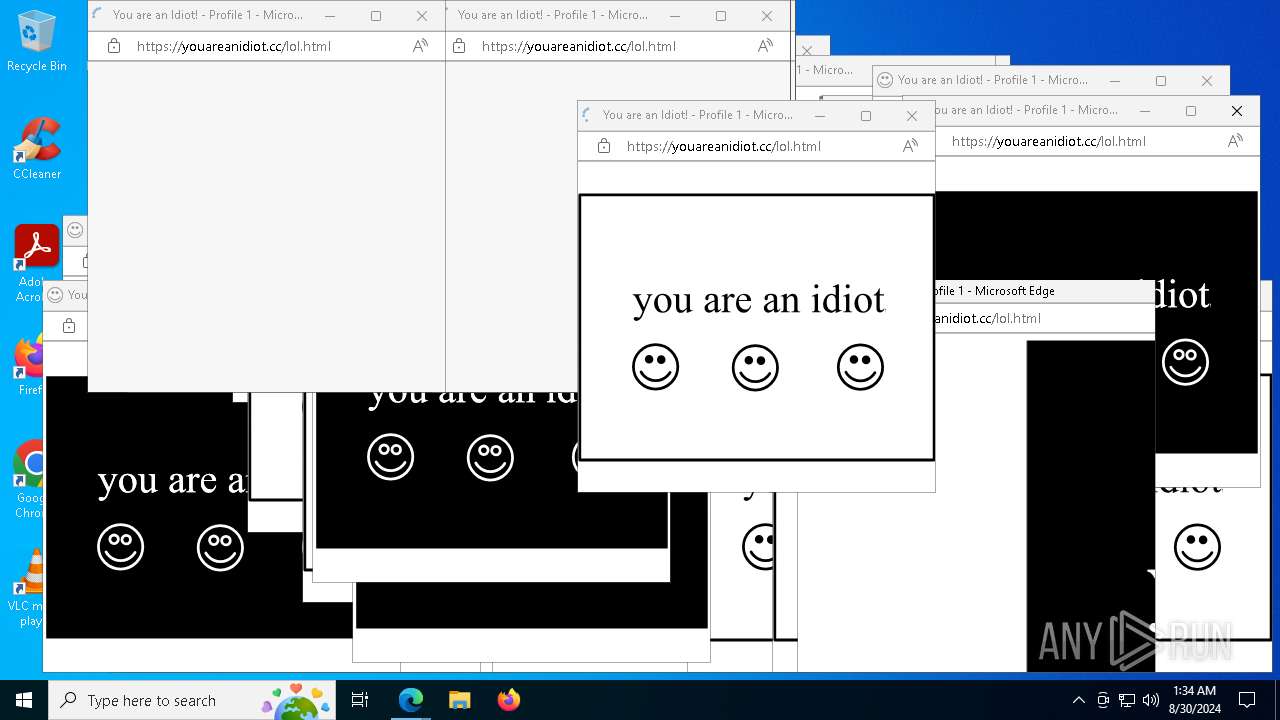Launch CCleaner from the desktop
This screenshot has height=720, width=1280.
pyautogui.click(x=36, y=149)
